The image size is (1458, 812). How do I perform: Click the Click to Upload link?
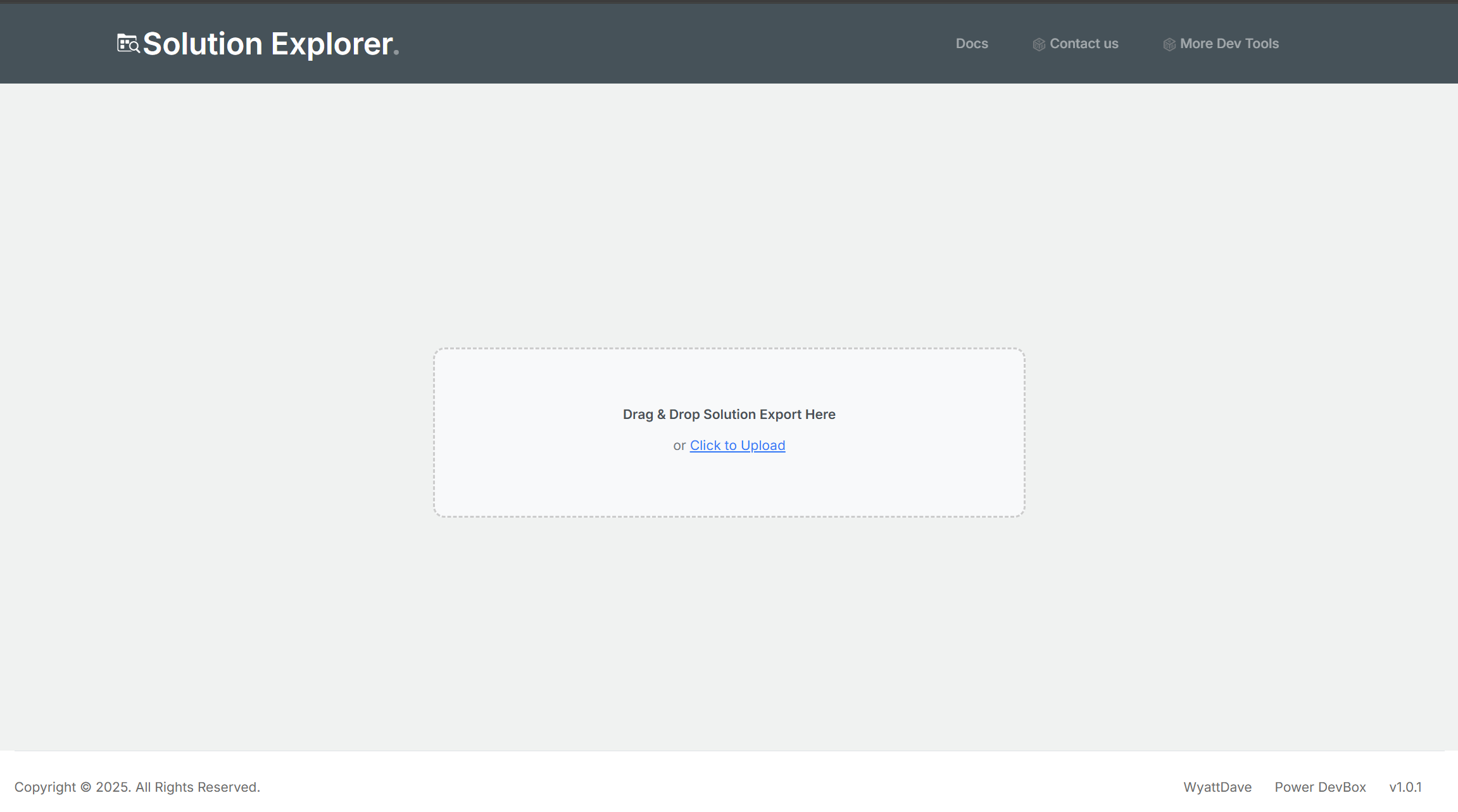coord(737,446)
